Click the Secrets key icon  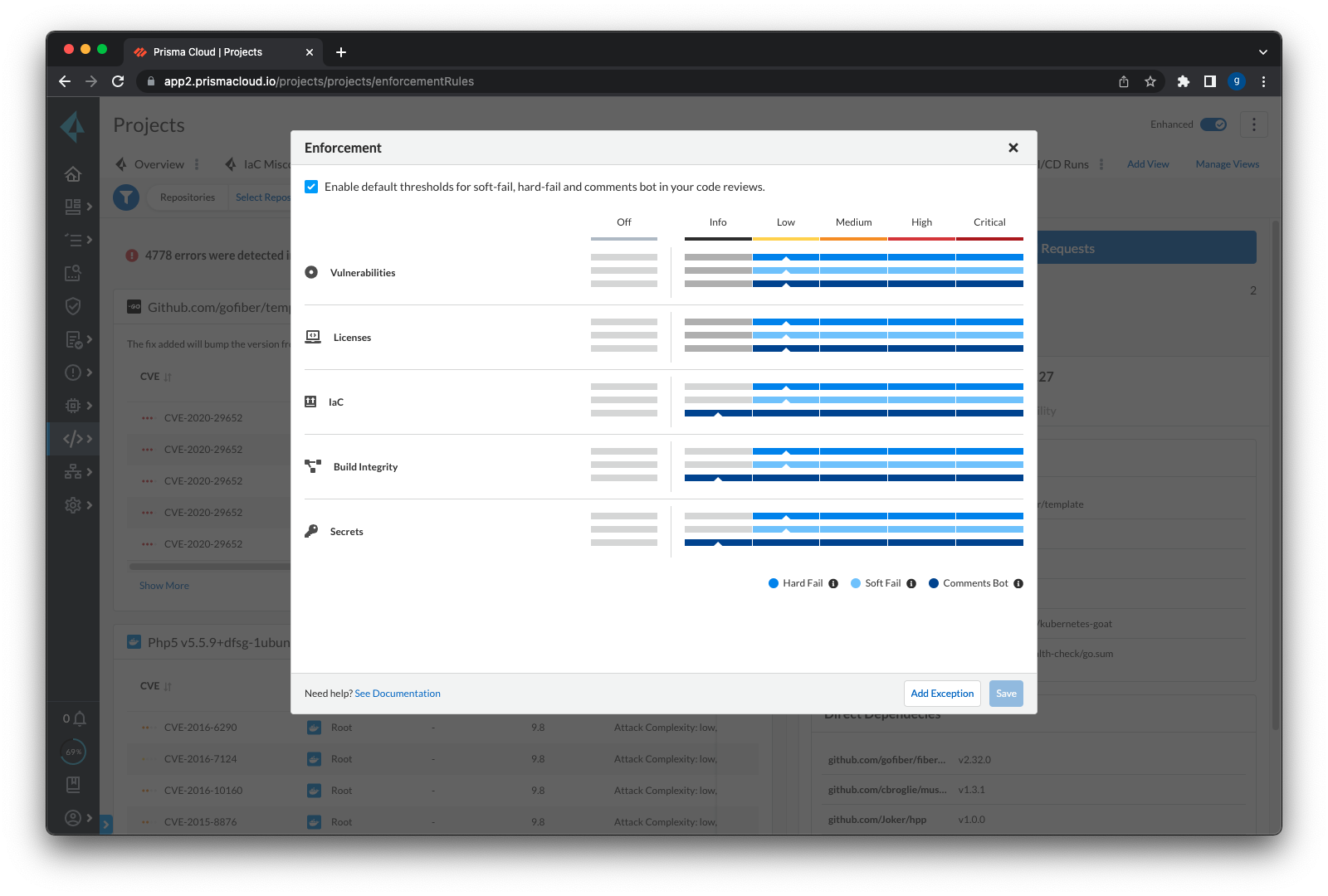[x=311, y=531]
